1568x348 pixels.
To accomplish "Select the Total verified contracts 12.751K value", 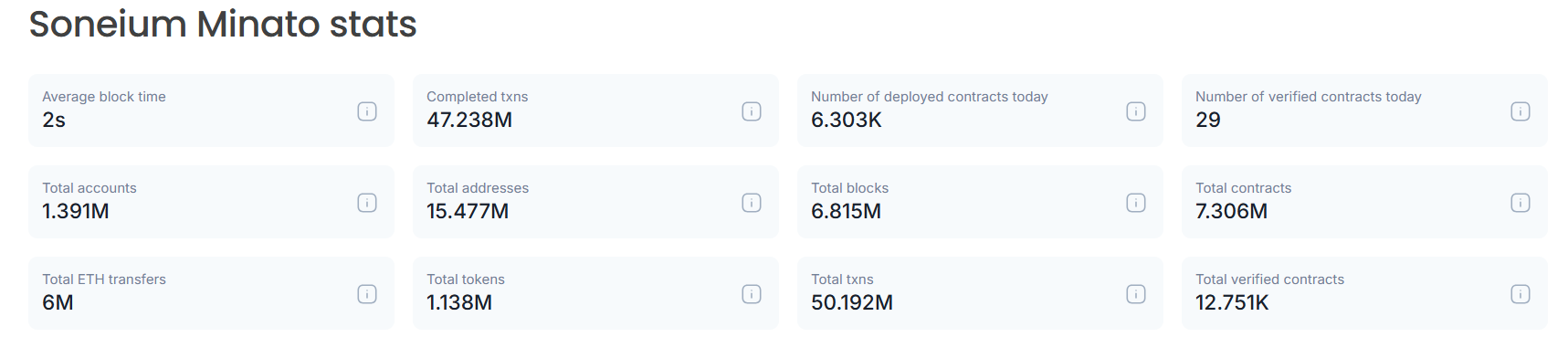I will point(1232,302).
